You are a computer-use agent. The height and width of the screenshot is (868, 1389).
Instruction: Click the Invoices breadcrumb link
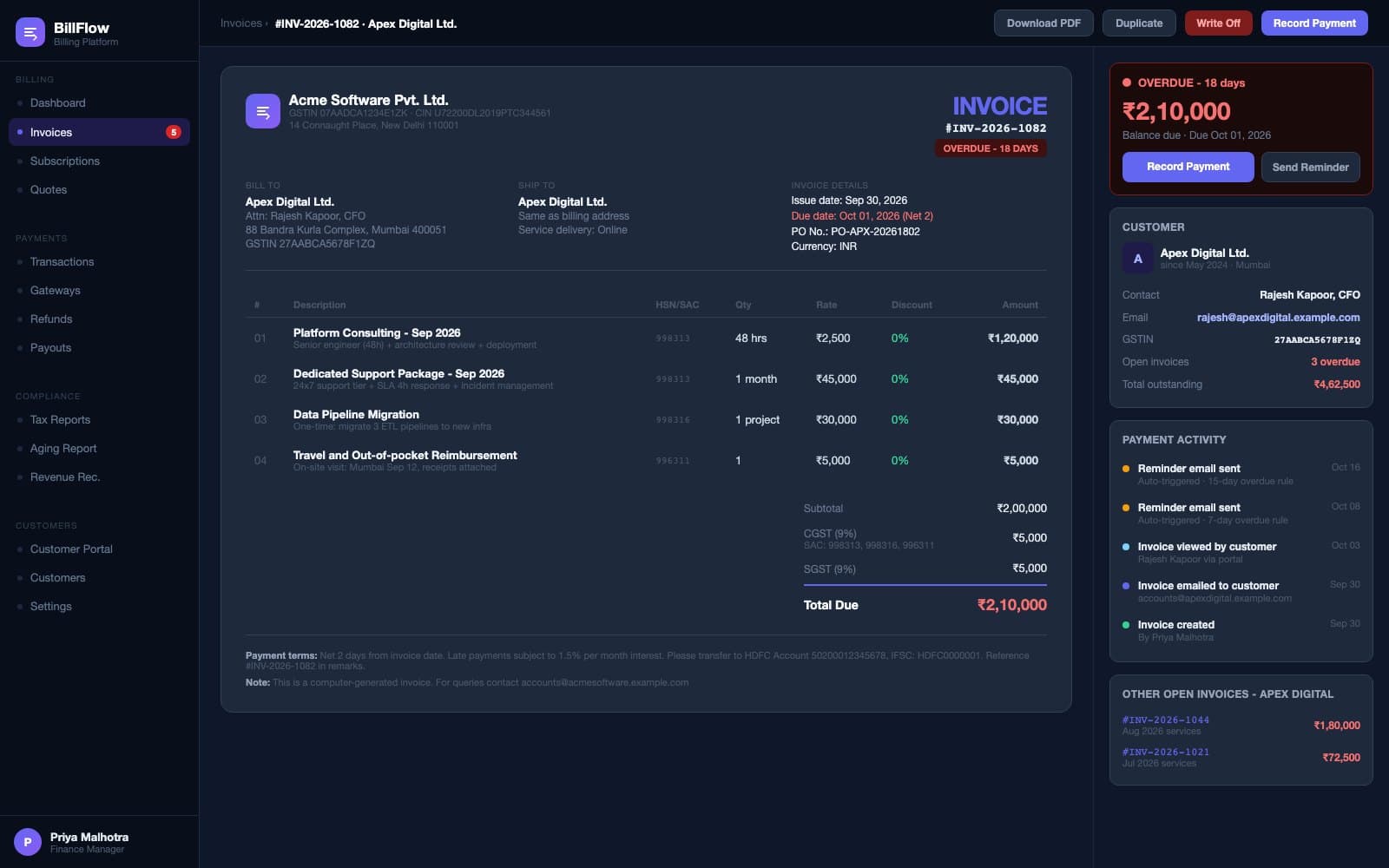240,23
